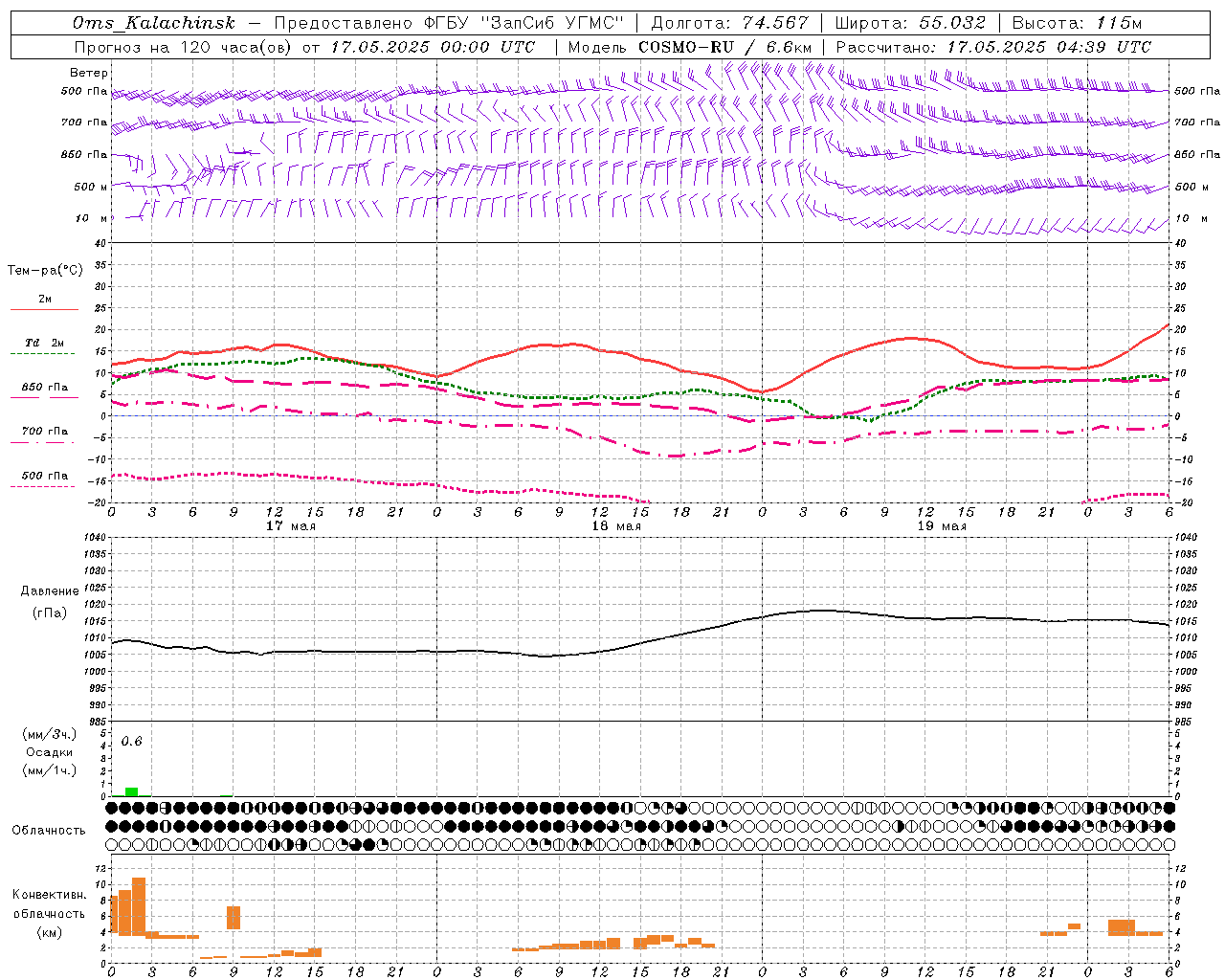Screen dimensions: 1225x980
Task: Click the (мм/3ч.) precipitation unit label
Action: click(50, 734)
